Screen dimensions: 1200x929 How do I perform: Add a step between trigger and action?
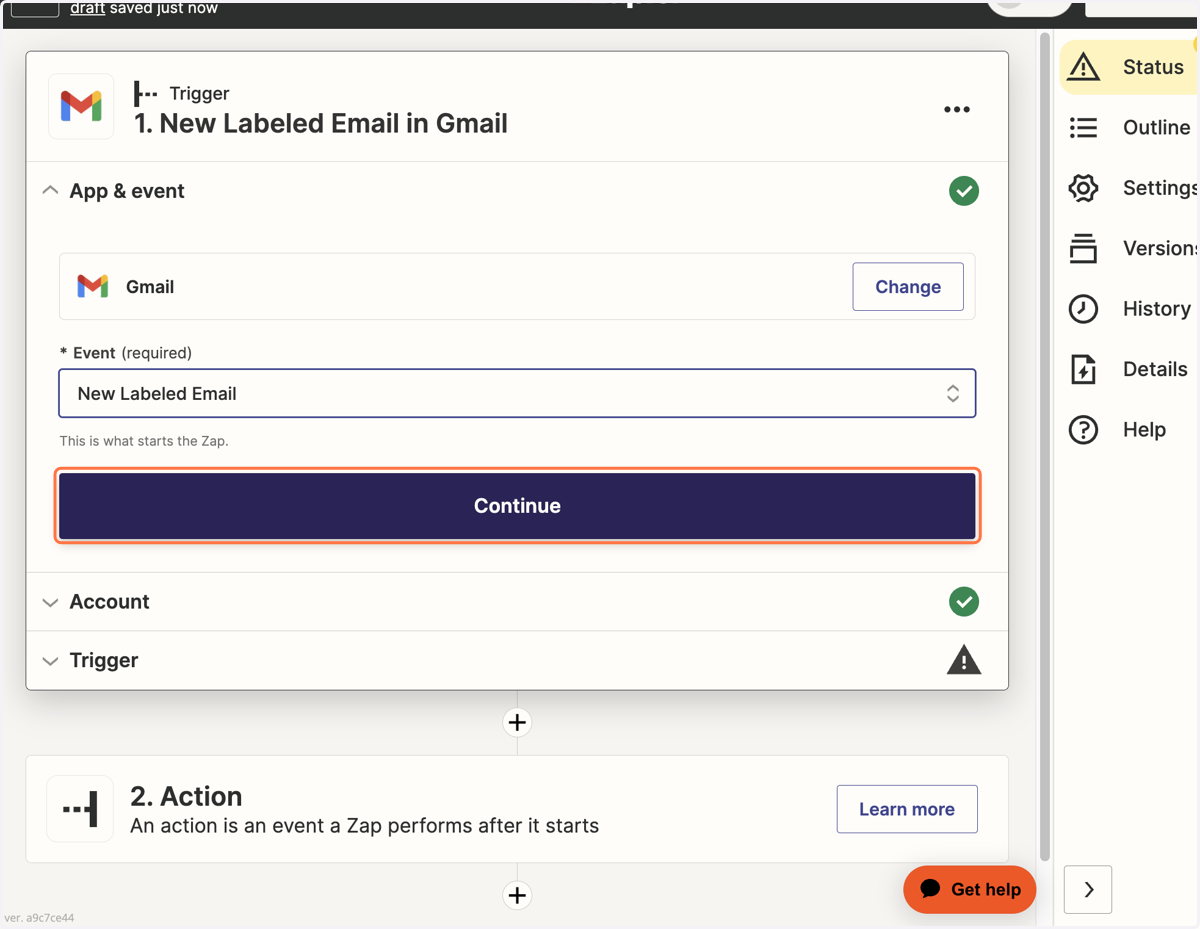pos(517,722)
